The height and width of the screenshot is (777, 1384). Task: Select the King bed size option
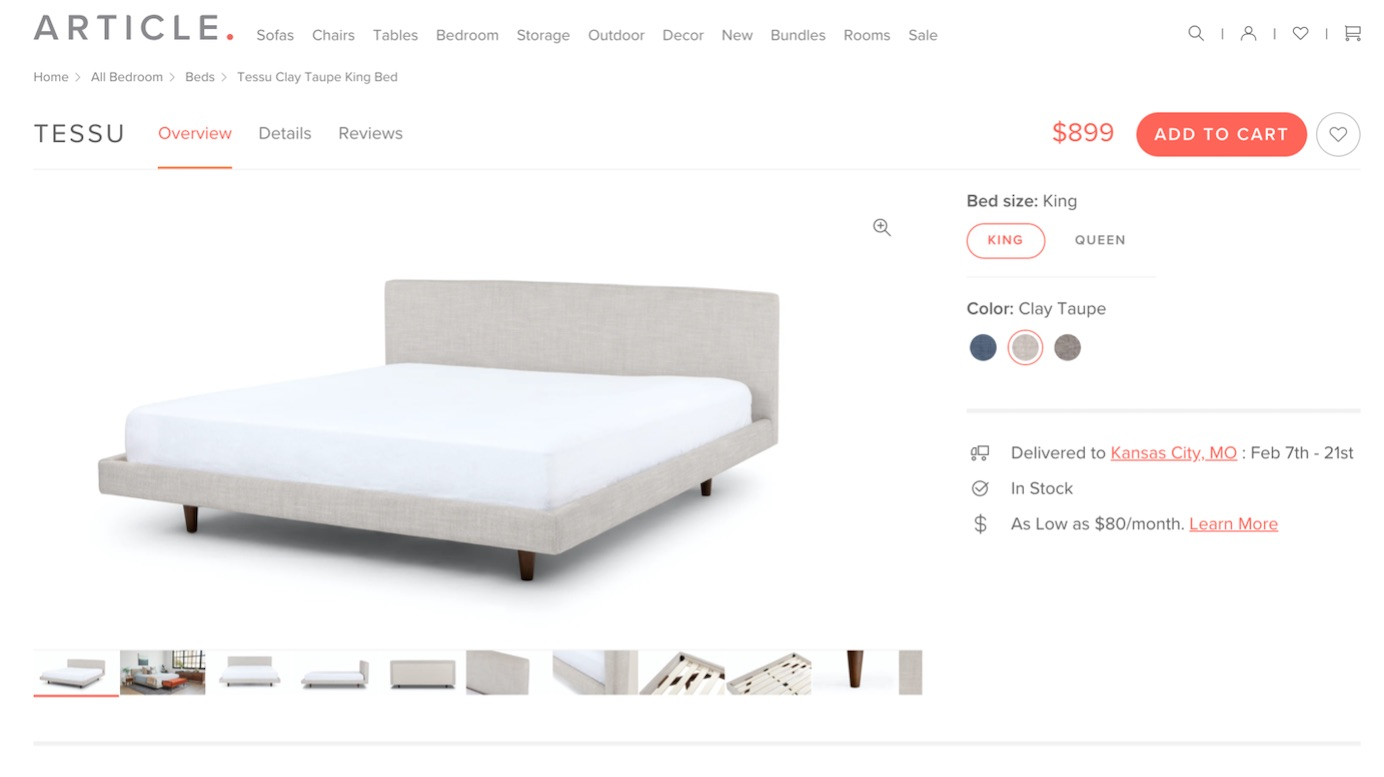point(1005,240)
